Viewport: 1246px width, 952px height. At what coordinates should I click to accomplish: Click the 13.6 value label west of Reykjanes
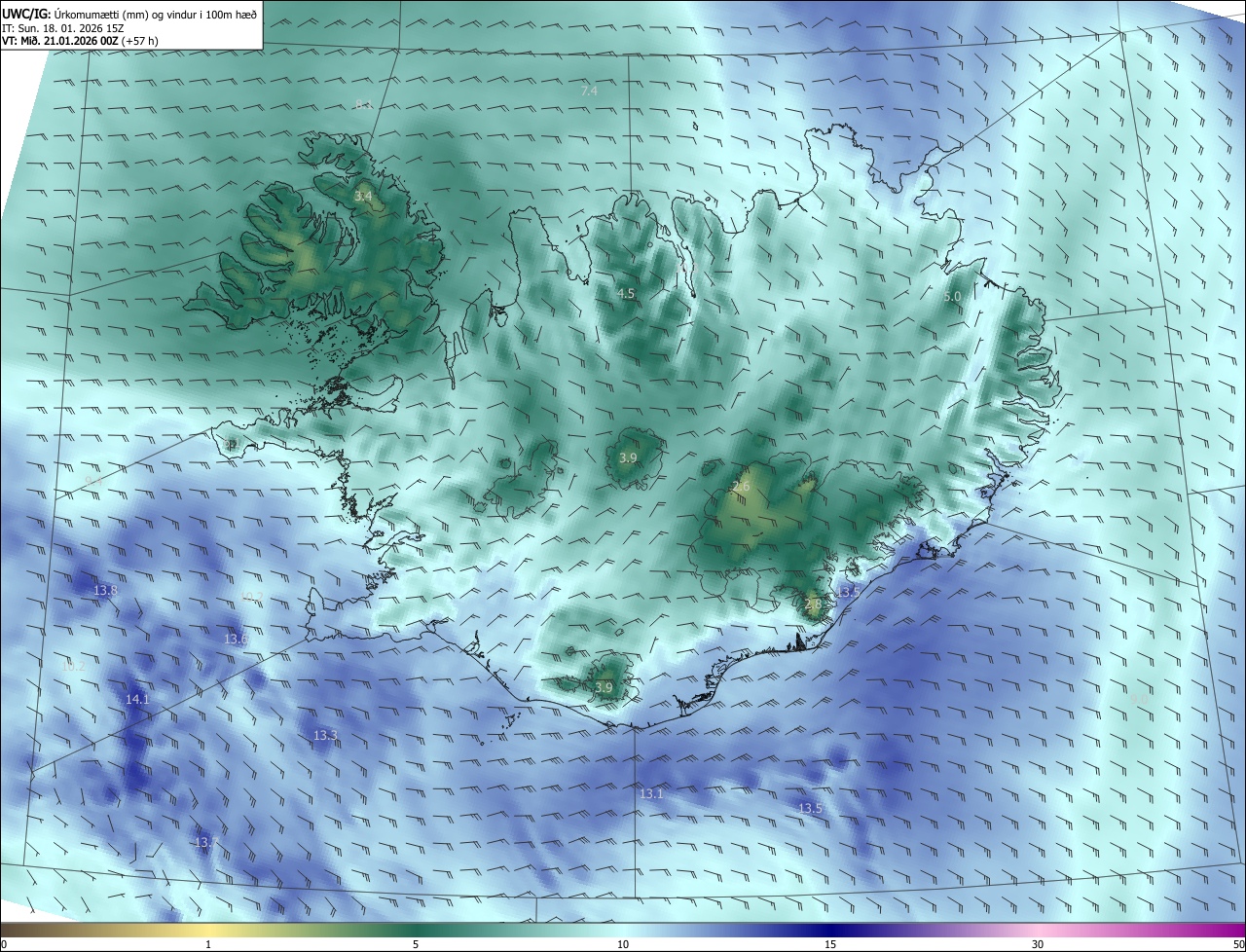[x=236, y=639]
